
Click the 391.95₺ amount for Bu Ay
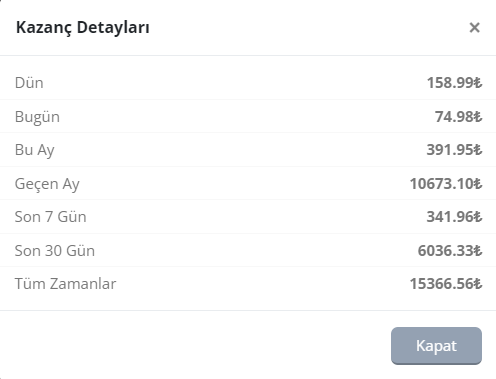(x=454, y=150)
